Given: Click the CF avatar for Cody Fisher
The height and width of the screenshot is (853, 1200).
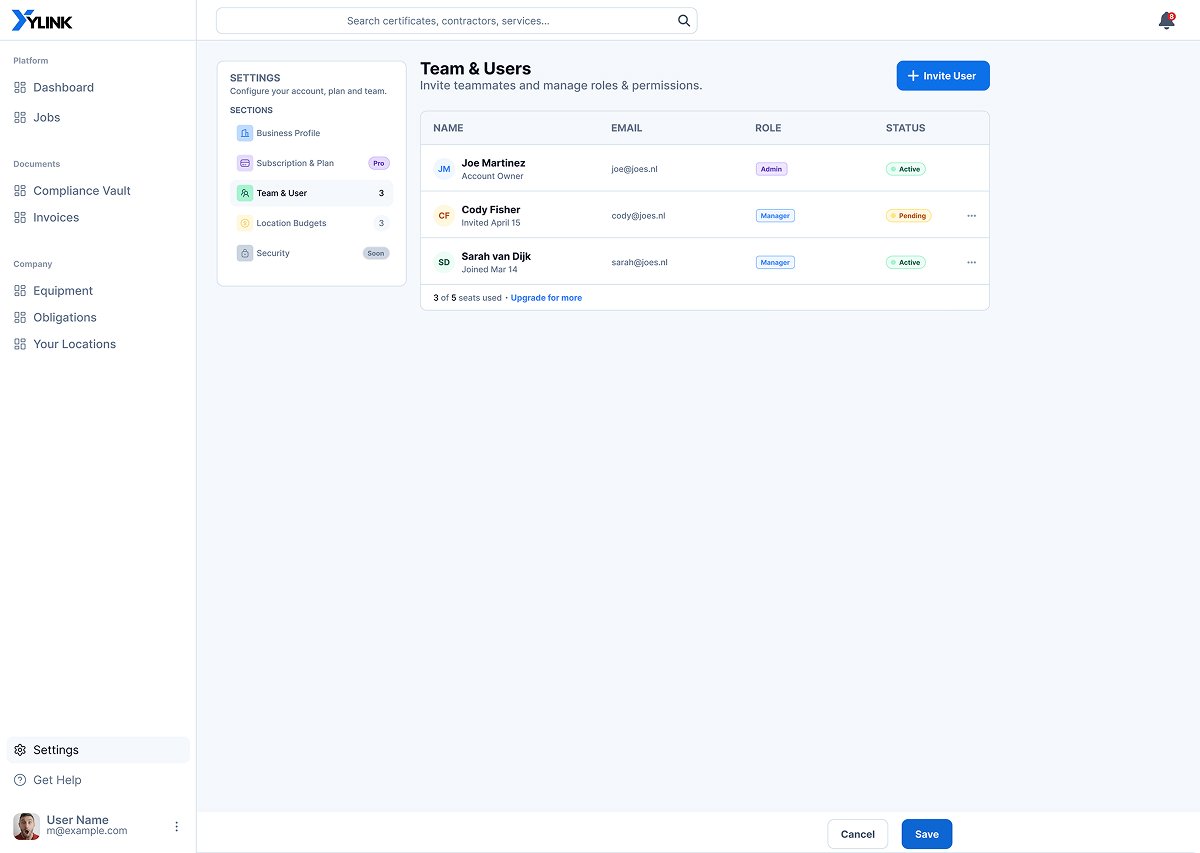Looking at the screenshot, I should click(x=444, y=215).
